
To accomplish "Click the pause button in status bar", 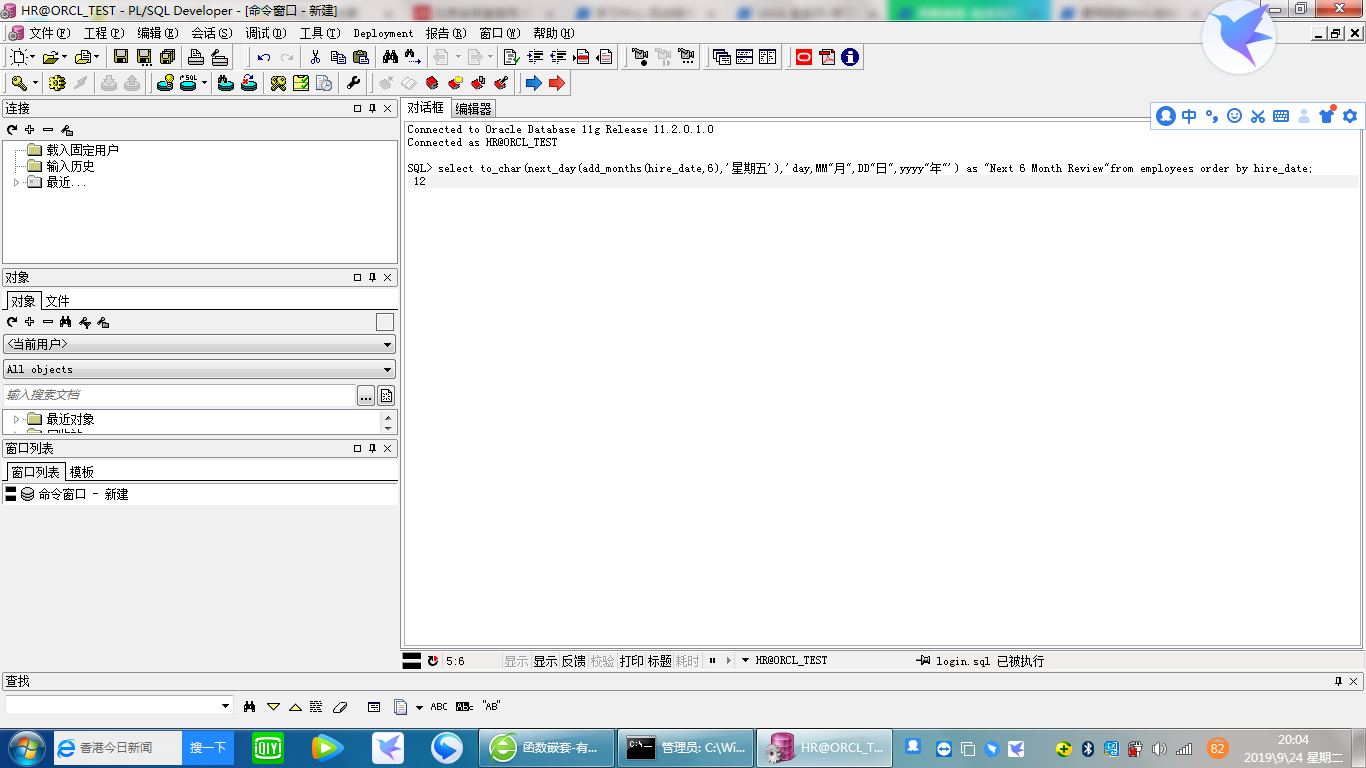I will click(x=712, y=661).
